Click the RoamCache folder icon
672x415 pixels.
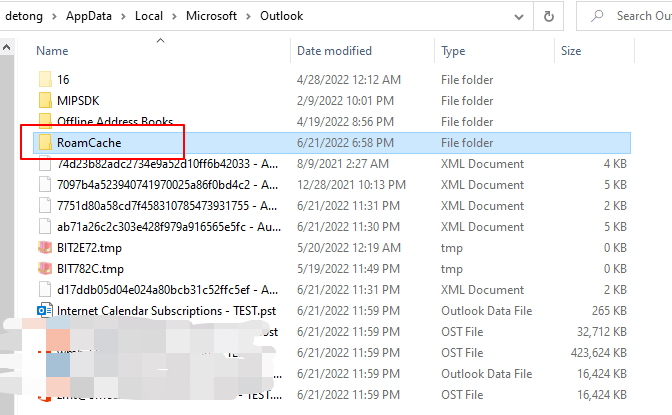pyautogui.click(x=44, y=143)
